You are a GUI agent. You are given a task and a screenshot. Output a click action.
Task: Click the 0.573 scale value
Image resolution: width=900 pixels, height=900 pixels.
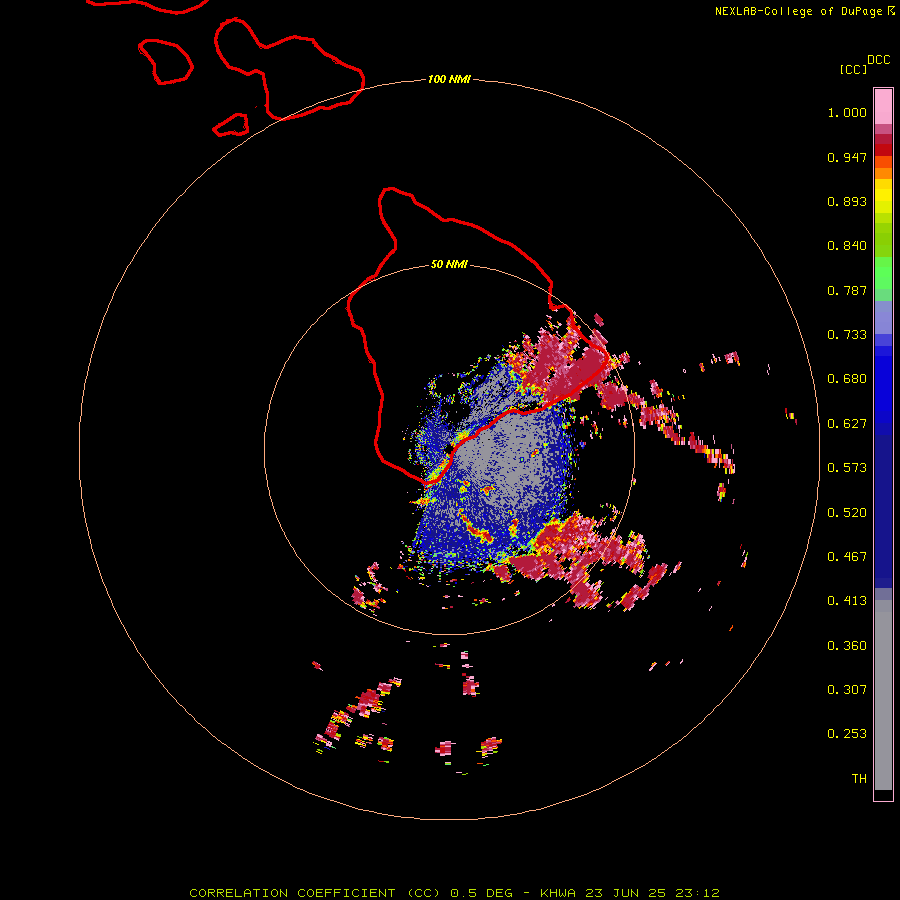tap(847, 468)
